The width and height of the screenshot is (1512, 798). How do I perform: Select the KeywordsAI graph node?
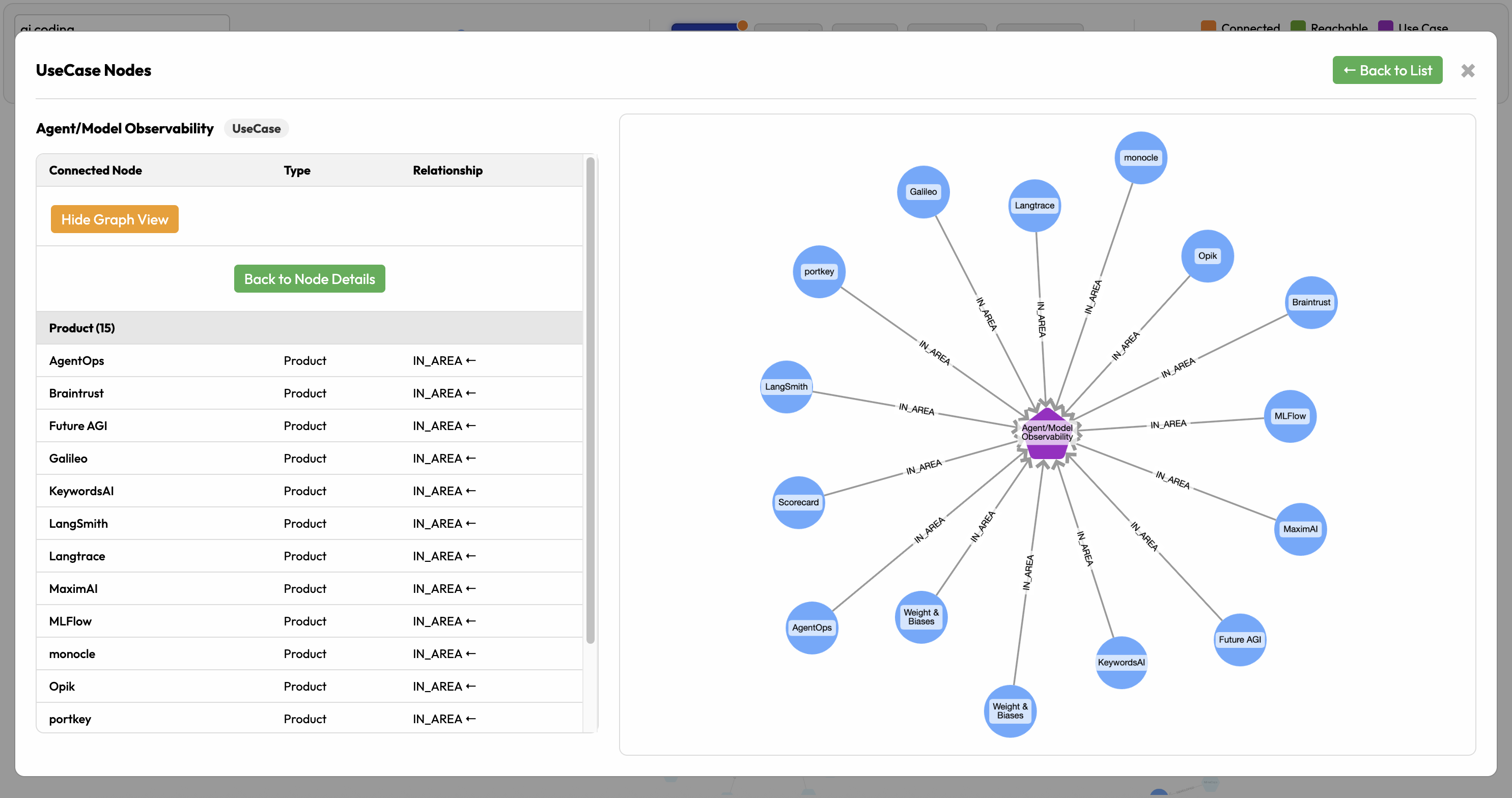[1121, 663]
